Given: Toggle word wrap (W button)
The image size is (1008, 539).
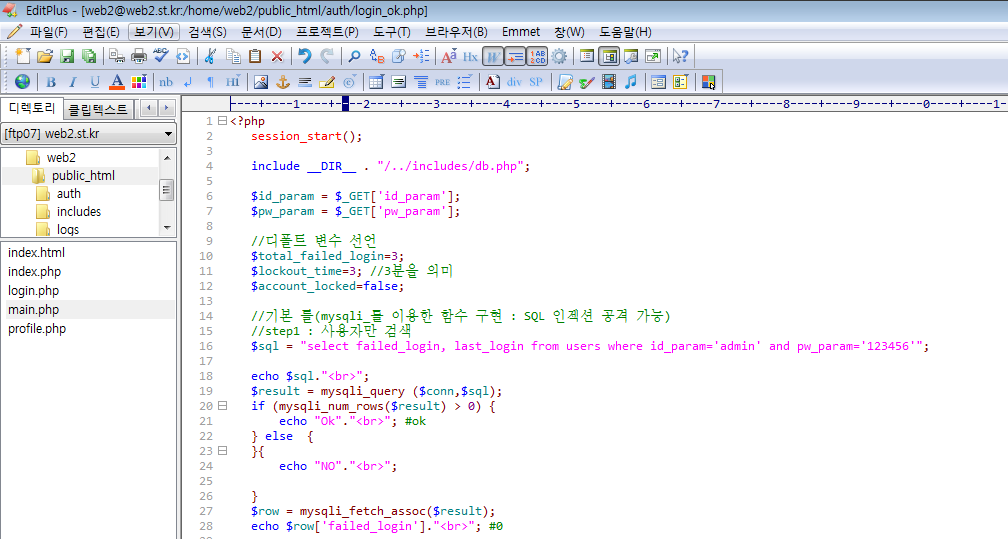Looking at the screenshot, I should pyautogui.click(x=493, y=57).
